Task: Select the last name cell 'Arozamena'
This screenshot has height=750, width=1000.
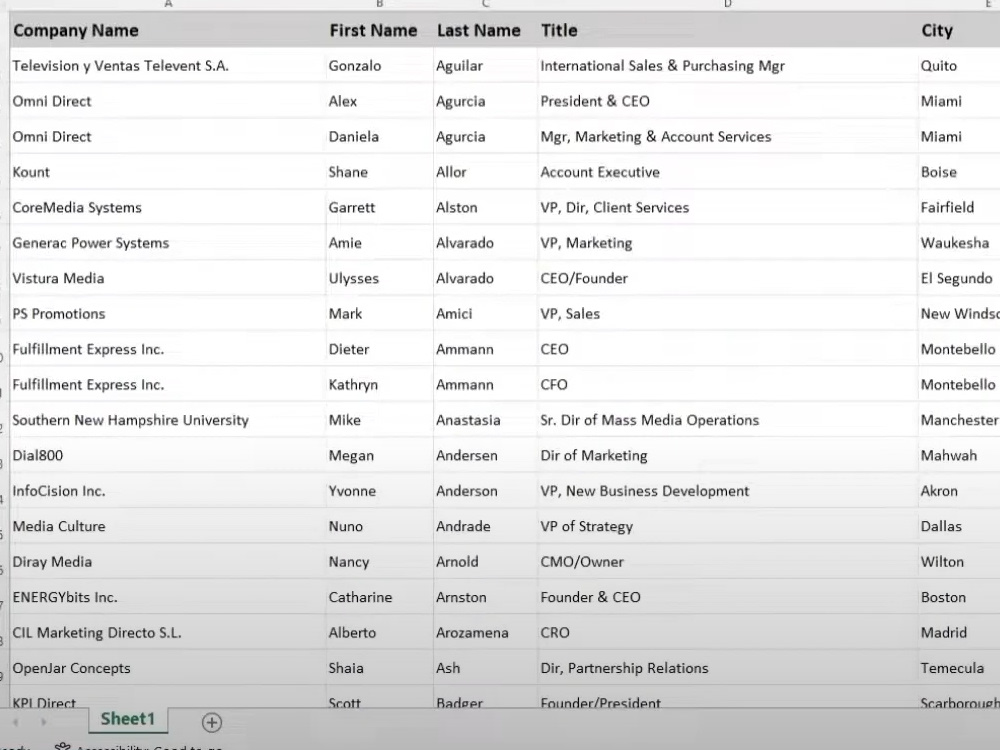Action: click(485, 633)
